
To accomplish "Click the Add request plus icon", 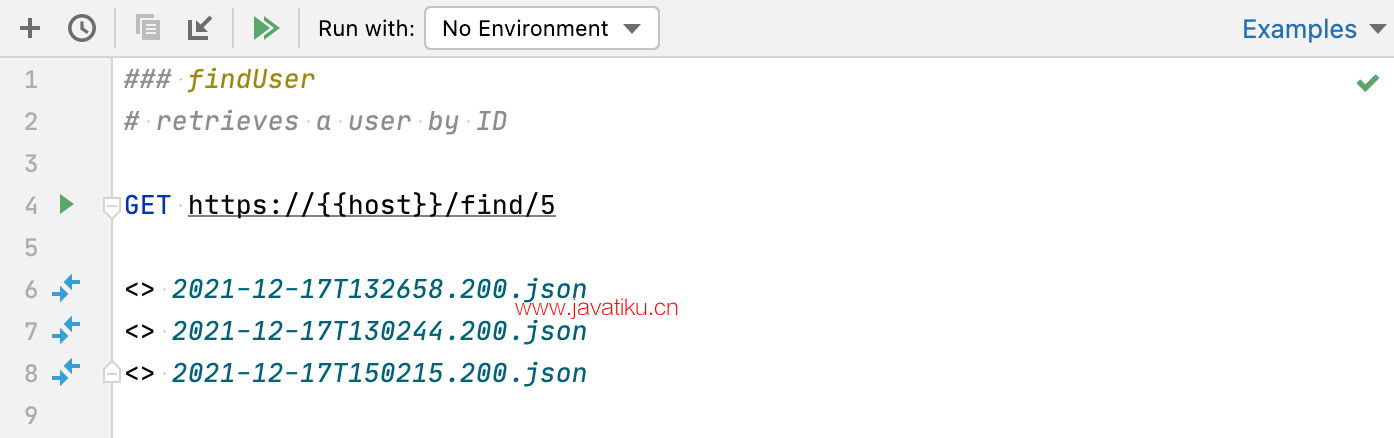I will [31, 28].
